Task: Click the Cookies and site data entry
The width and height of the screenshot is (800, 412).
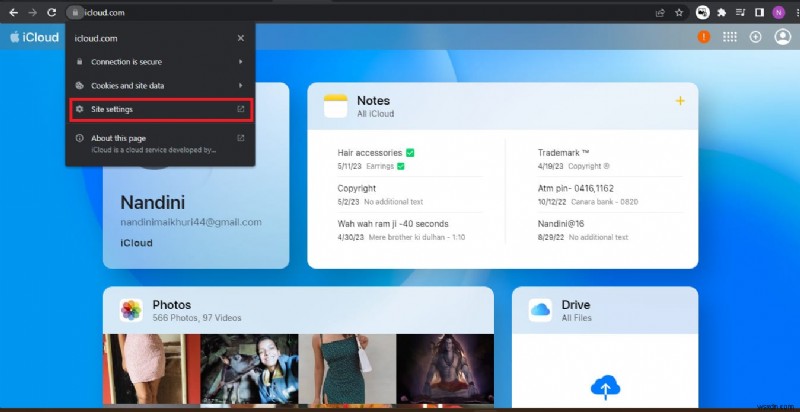Action: pyautogui.click(x=160, y=86)
